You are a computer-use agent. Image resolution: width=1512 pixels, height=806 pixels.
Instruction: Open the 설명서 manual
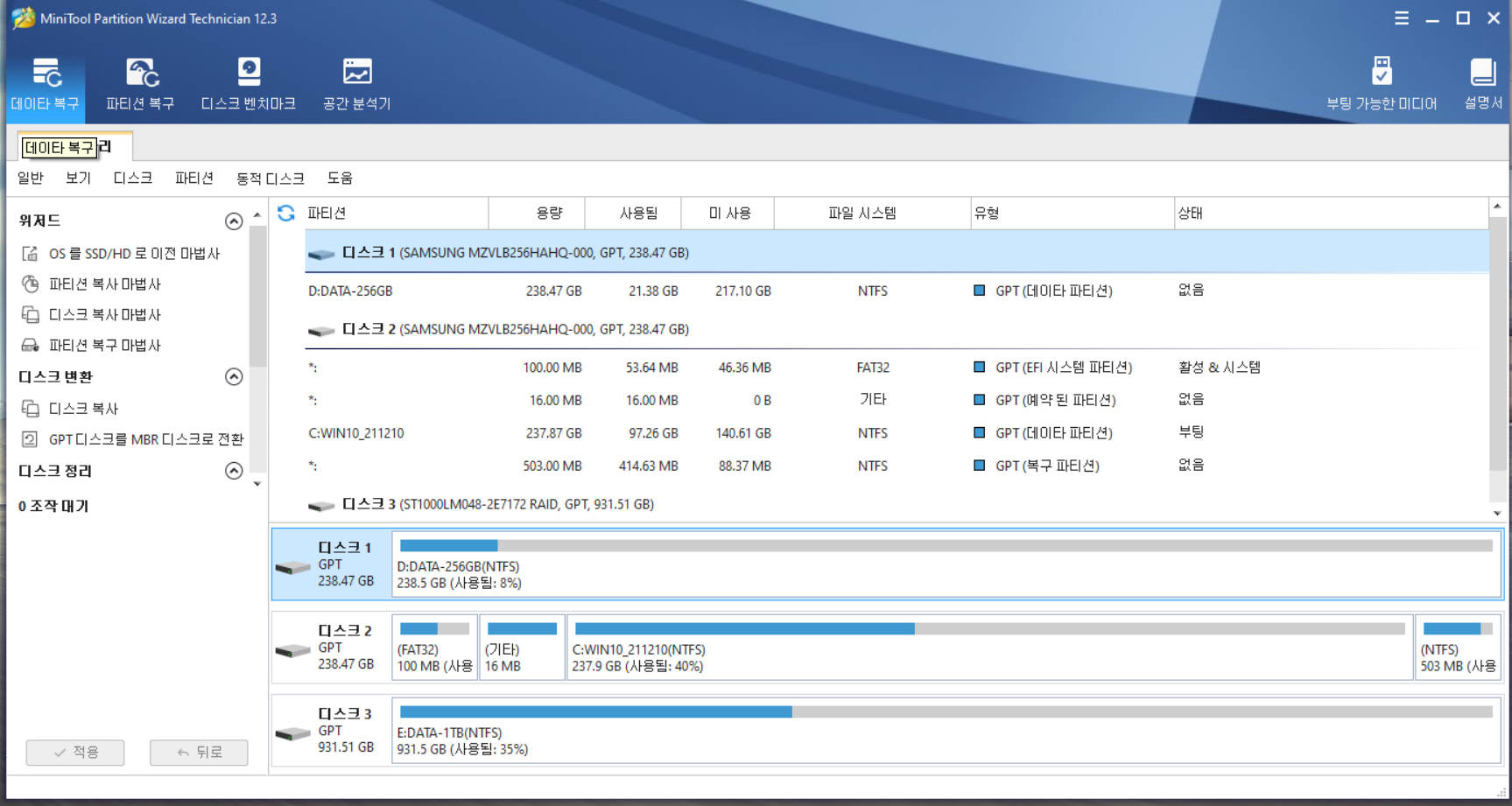pos(1482,85)
